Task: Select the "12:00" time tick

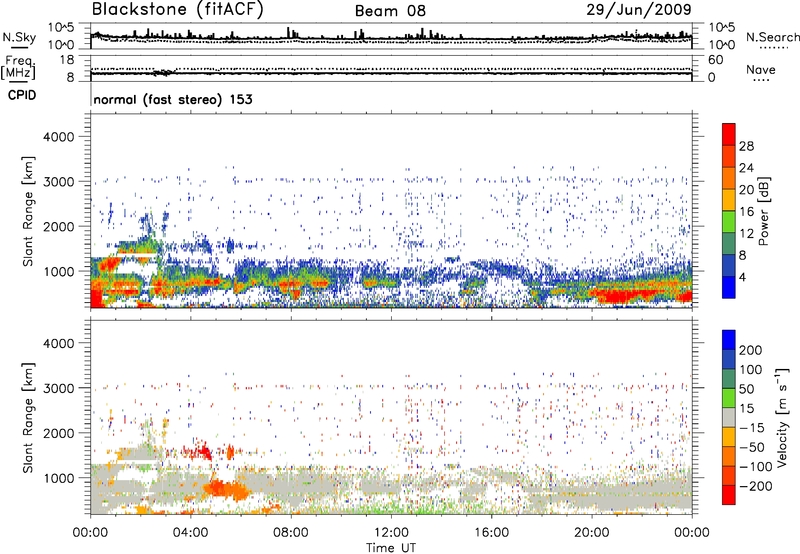Action: coord(391,533)
